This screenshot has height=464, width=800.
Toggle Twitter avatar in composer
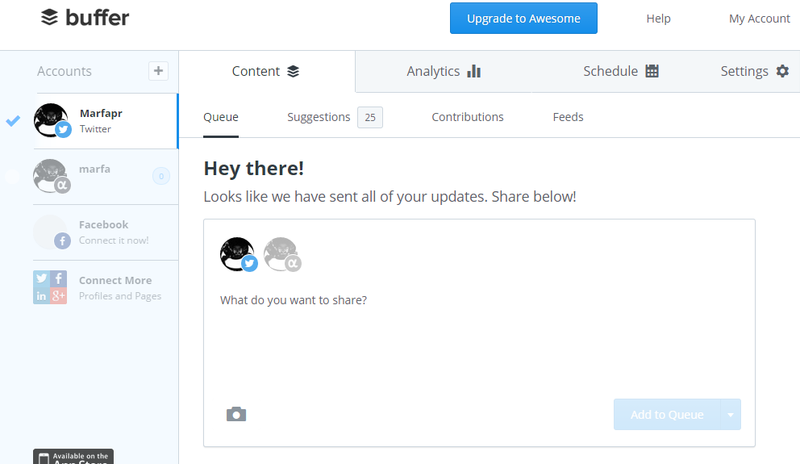coord(238,254)
